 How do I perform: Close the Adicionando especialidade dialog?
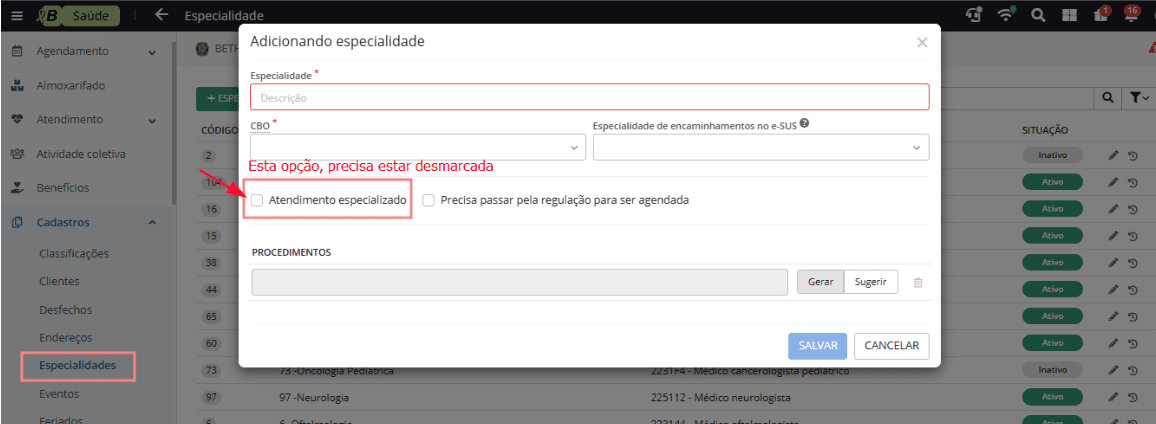pyautogui.click(x=922, y=42)
